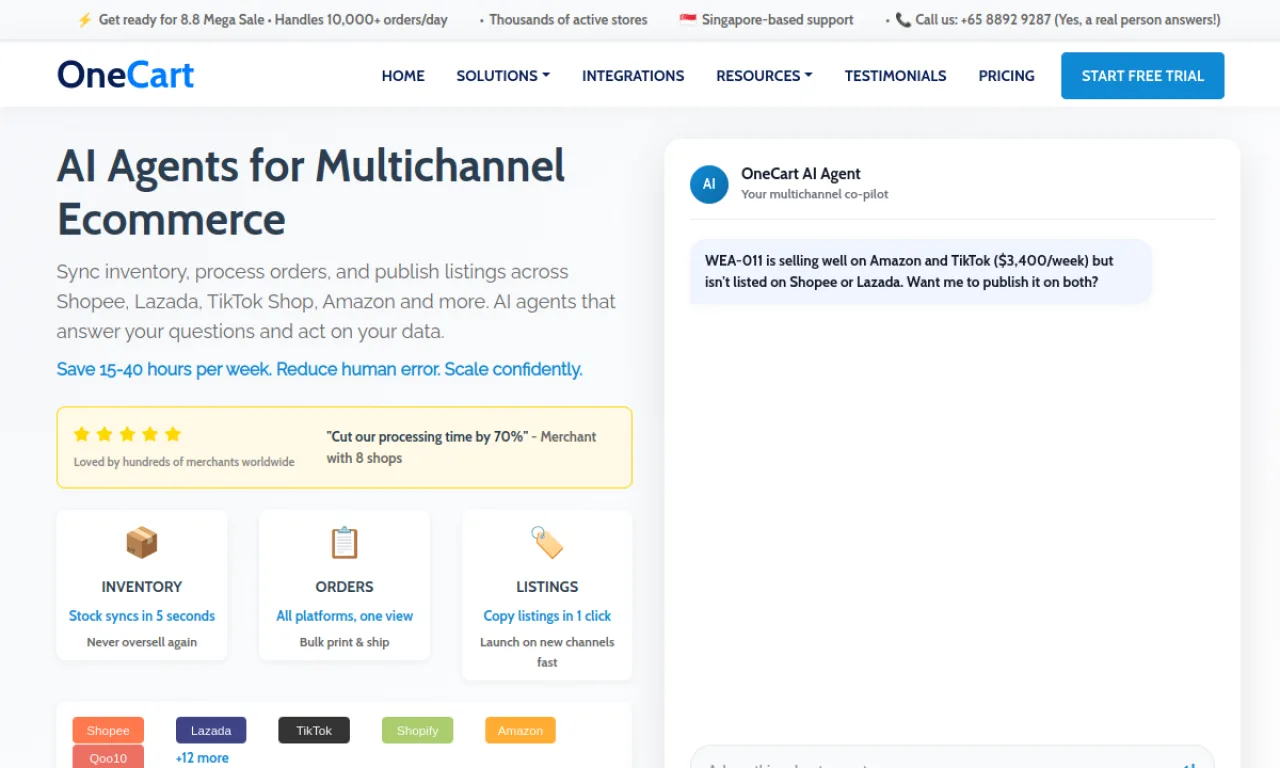Click the INVENTORY card heading
The image size is (1280, 768).
142,587
